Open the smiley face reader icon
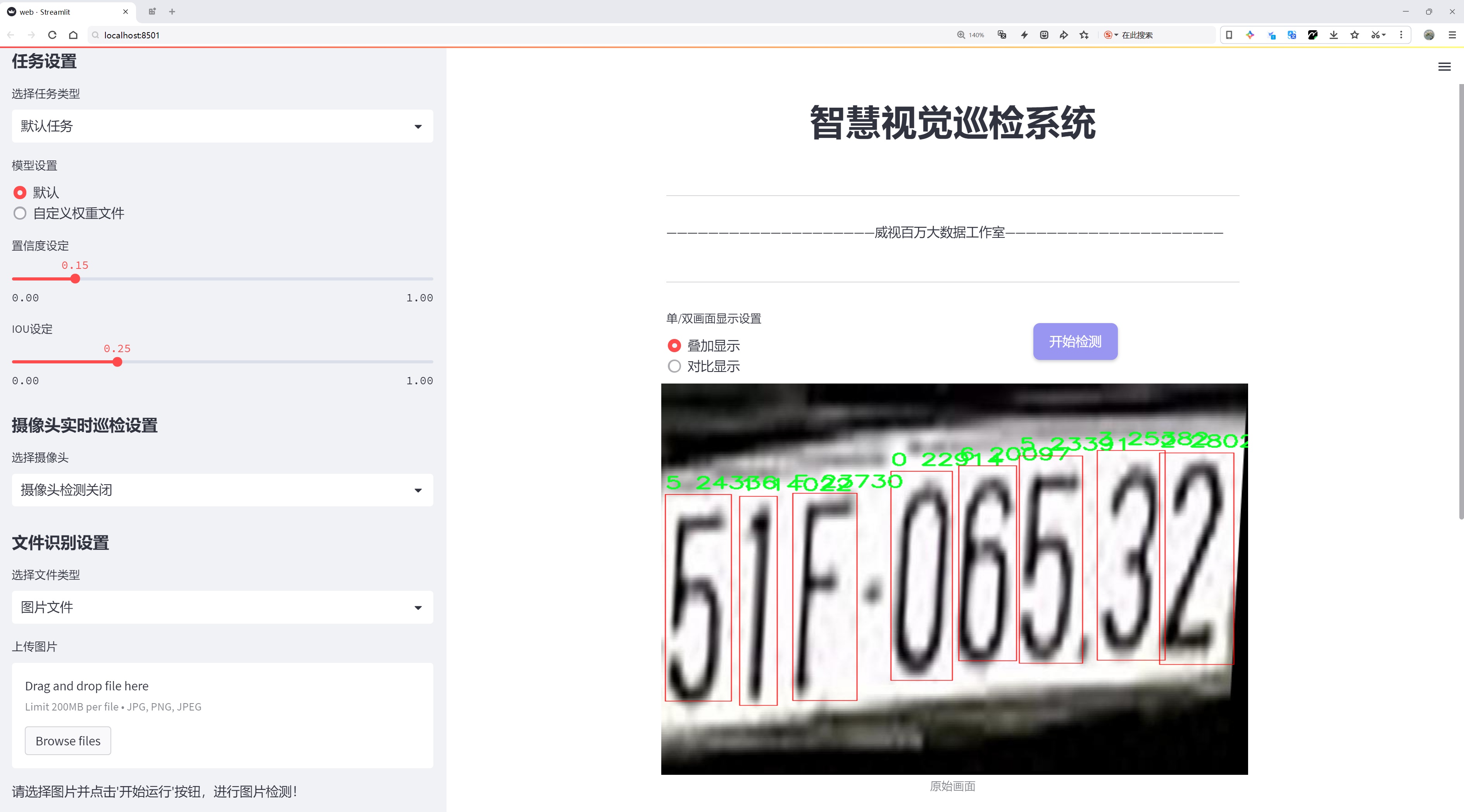The height and width of the screenshot is (812, 1464). [1044, 35]
